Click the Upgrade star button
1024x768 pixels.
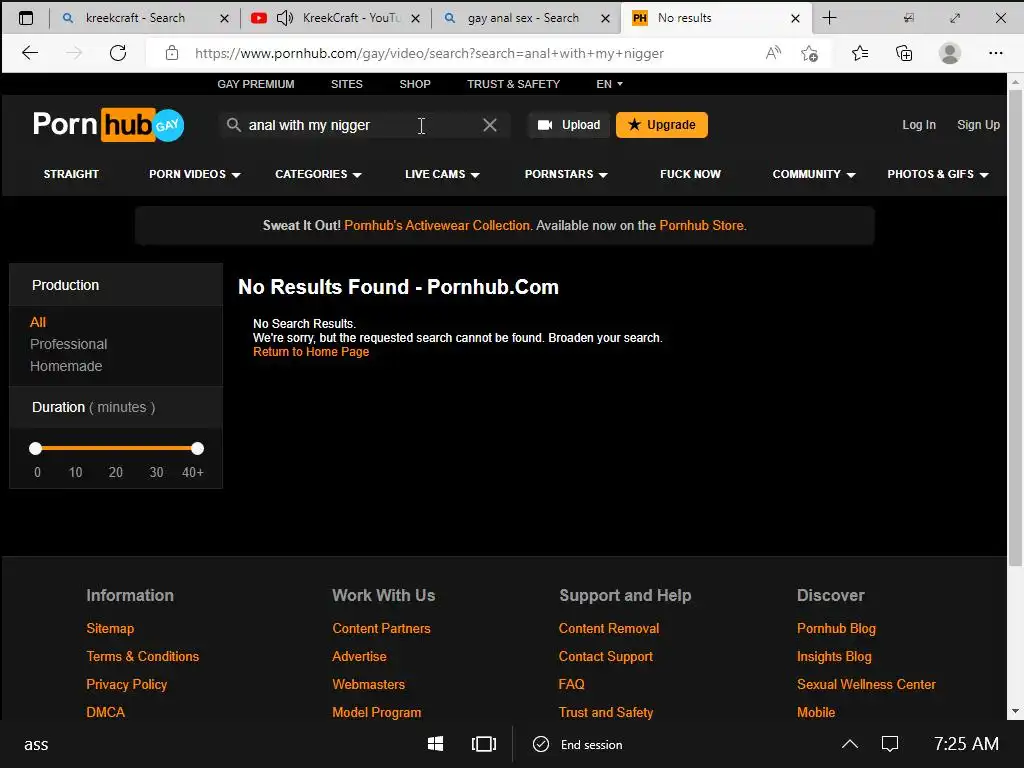(x=662, y=125)
